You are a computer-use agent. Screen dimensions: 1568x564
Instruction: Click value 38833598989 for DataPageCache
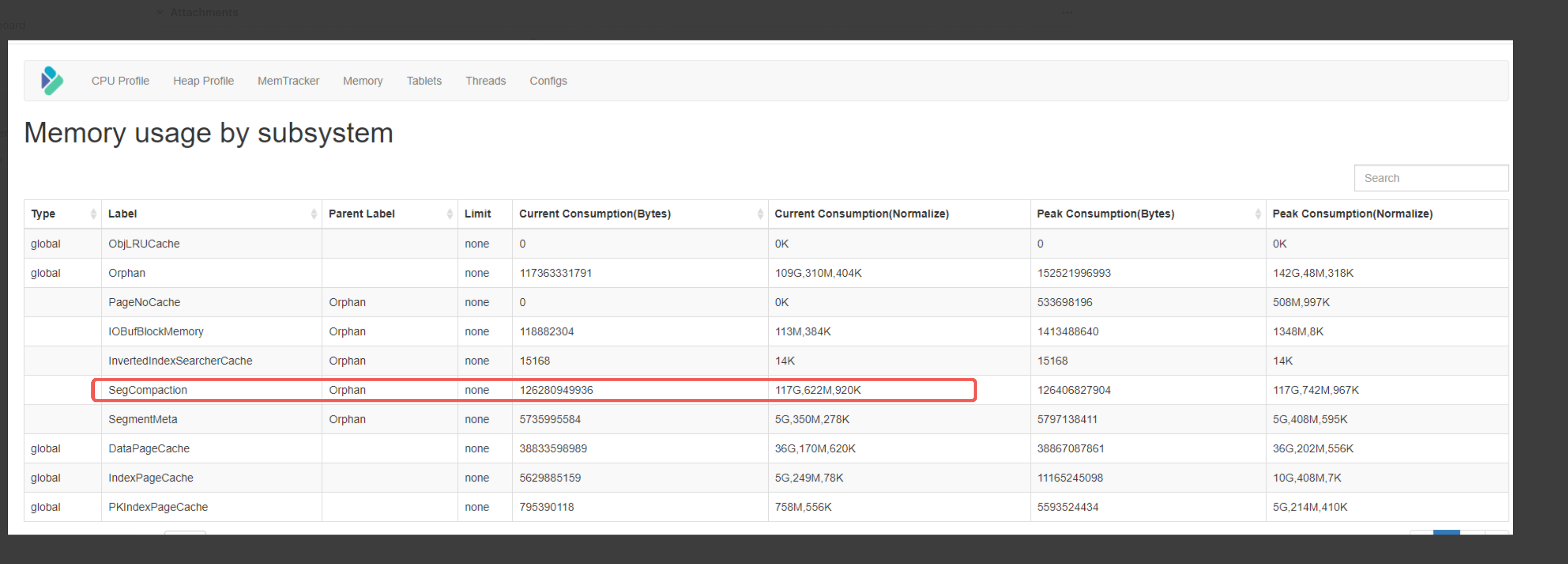[553, 448]
